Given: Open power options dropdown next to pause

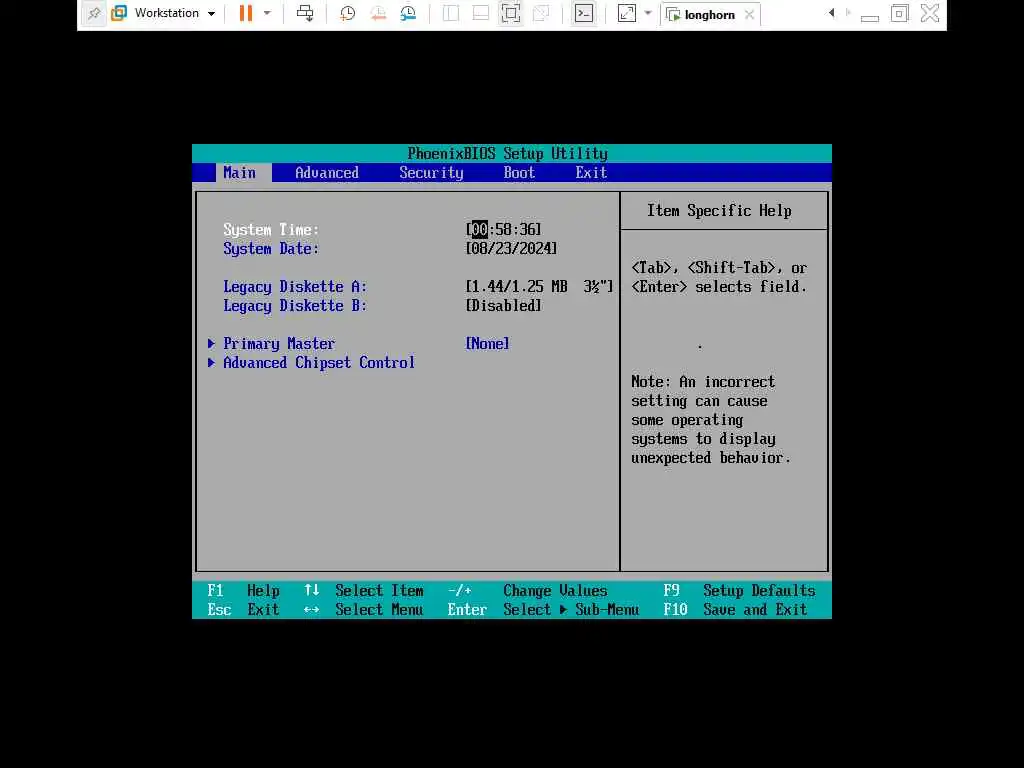Looking at the screenshot, I should click(x=267, y=13).
